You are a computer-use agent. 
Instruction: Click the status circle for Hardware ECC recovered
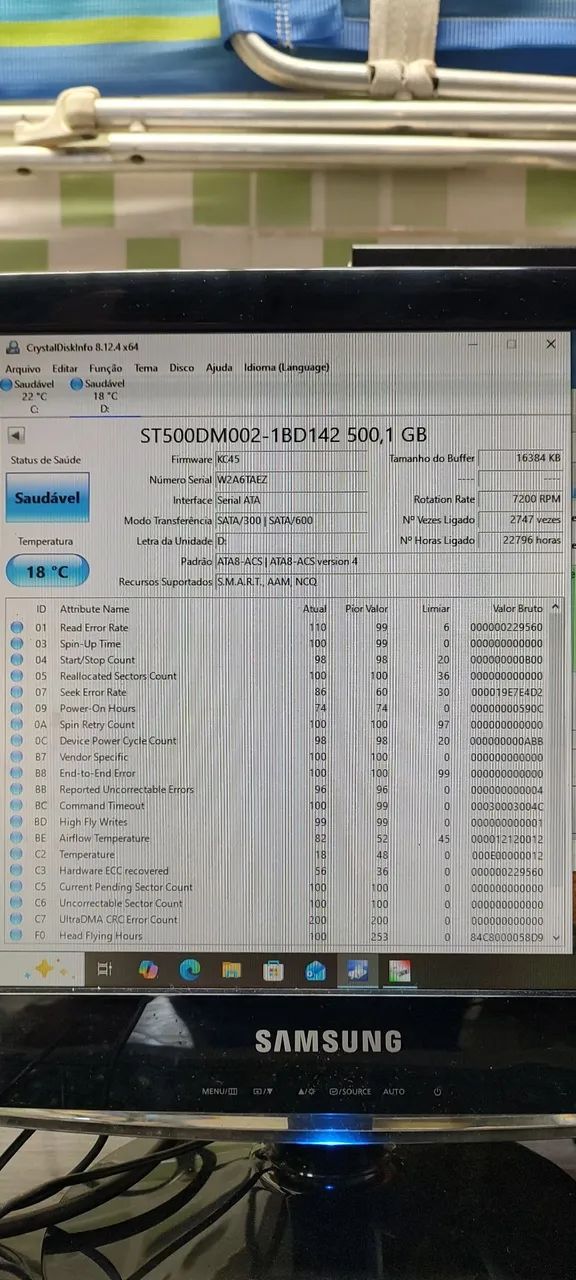coord(16,871)
